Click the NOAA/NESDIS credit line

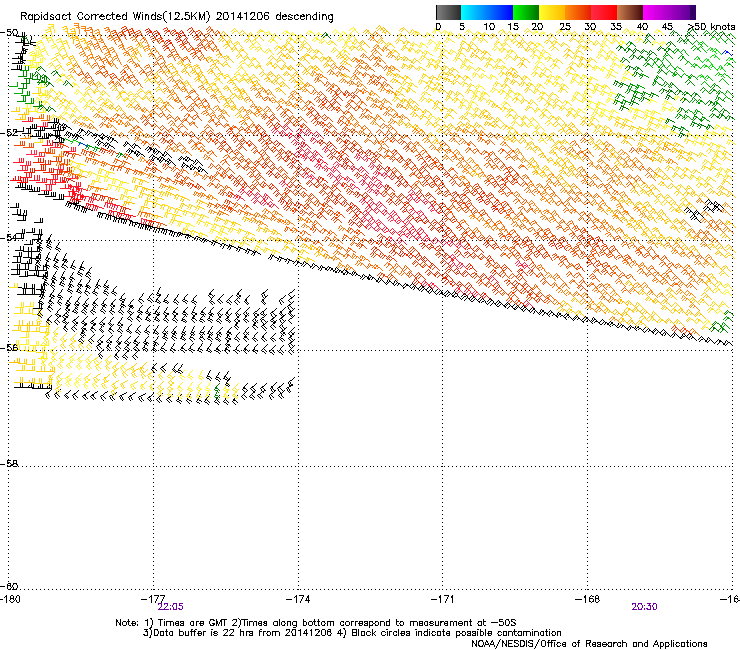[x=589, y=644]
